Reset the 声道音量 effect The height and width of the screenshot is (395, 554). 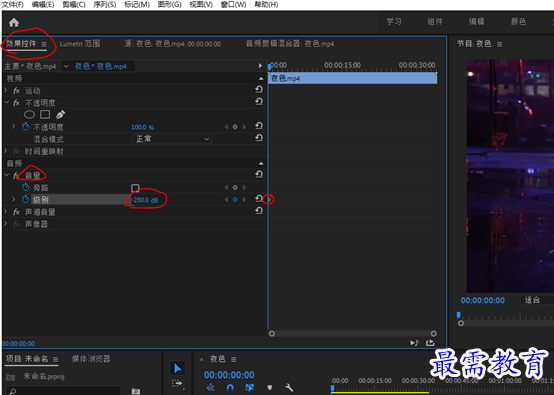click(x=259, y=211)
